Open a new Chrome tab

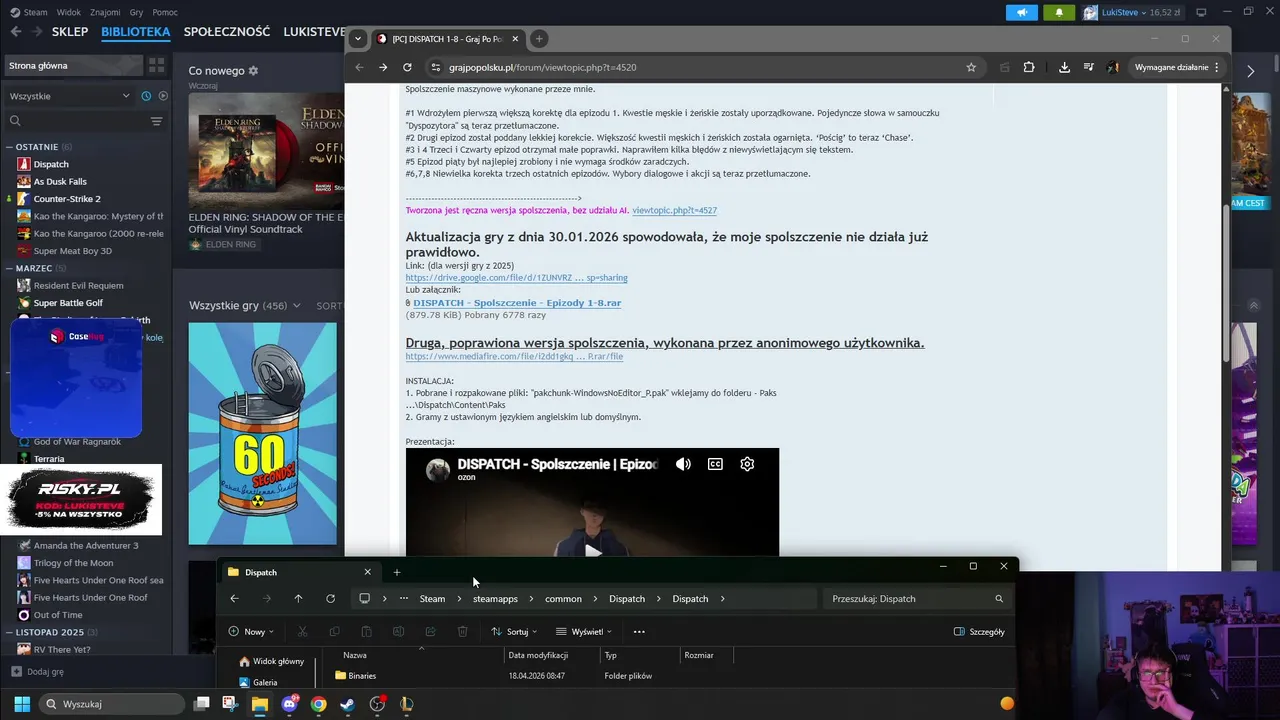coord(539,39)
